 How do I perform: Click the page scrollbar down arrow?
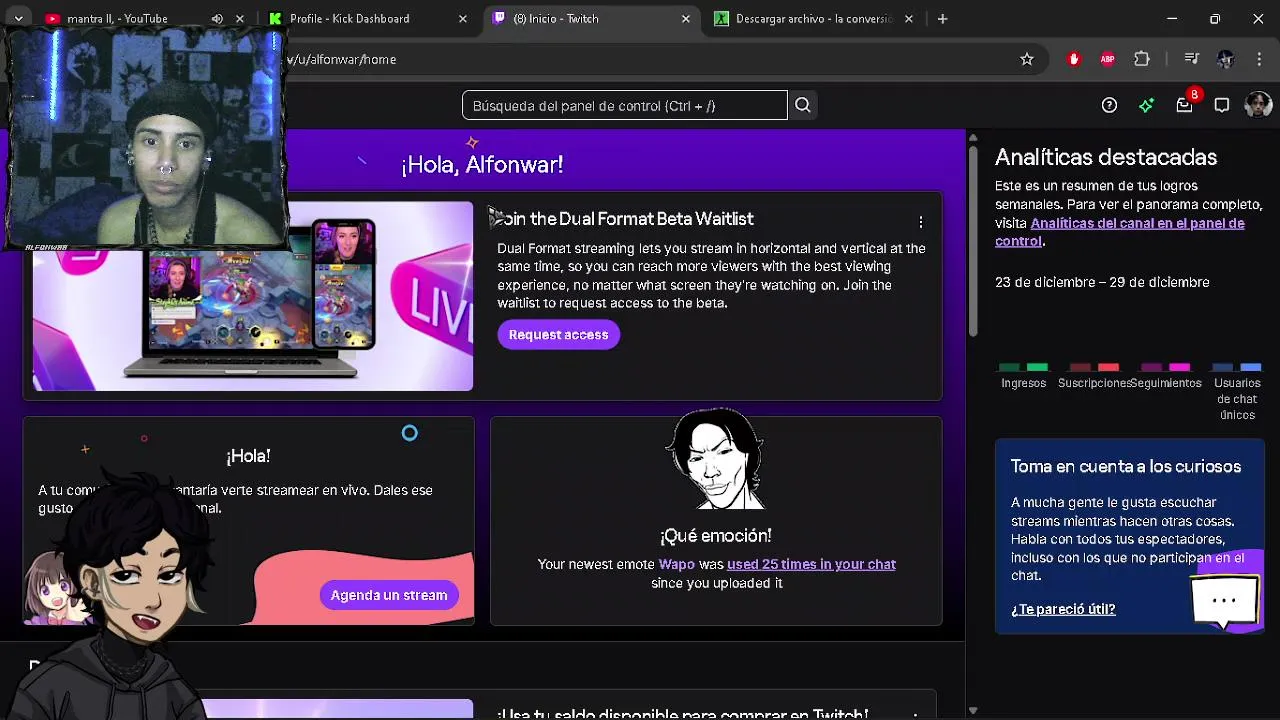pos(973,710)
